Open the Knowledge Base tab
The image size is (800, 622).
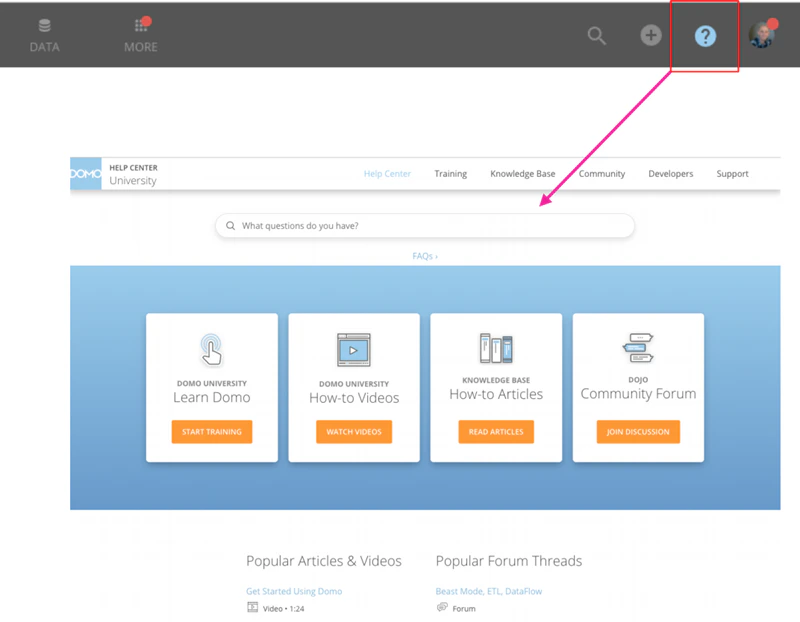click(522, 174)
